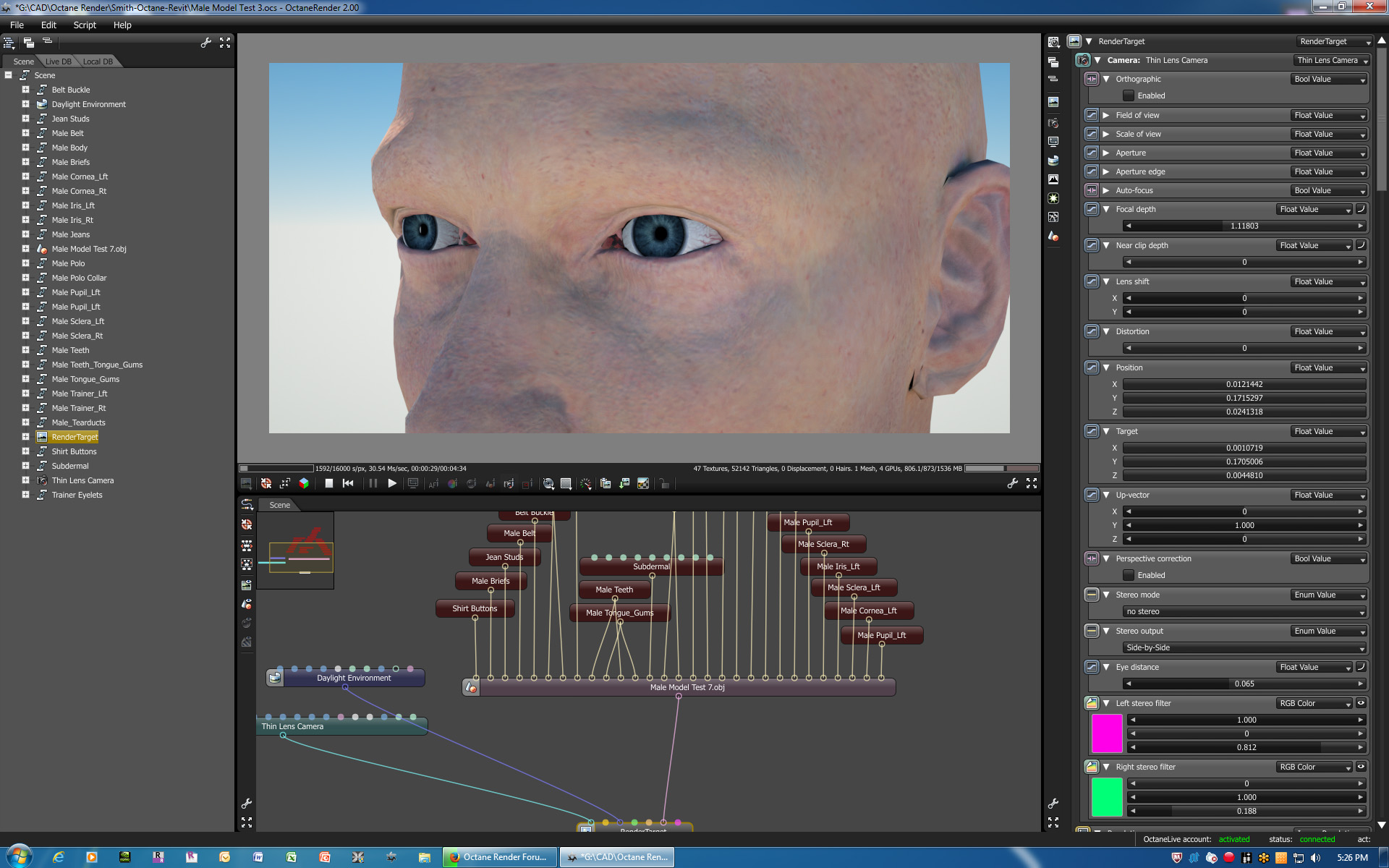This screenshot has height=868, width=1389.
Task: Expand the Field of view section
Action: (x=1105, y=115)
